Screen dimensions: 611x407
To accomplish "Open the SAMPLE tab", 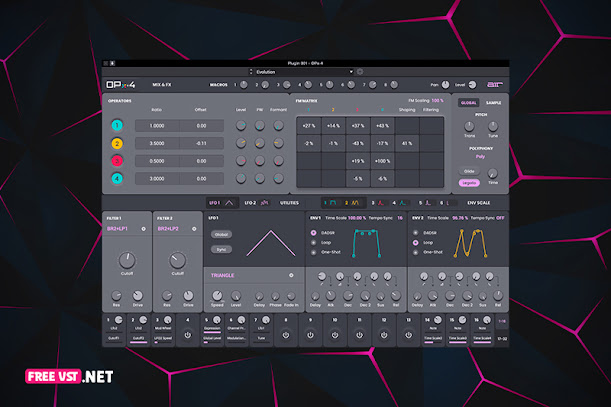I will tap(493, 103).
